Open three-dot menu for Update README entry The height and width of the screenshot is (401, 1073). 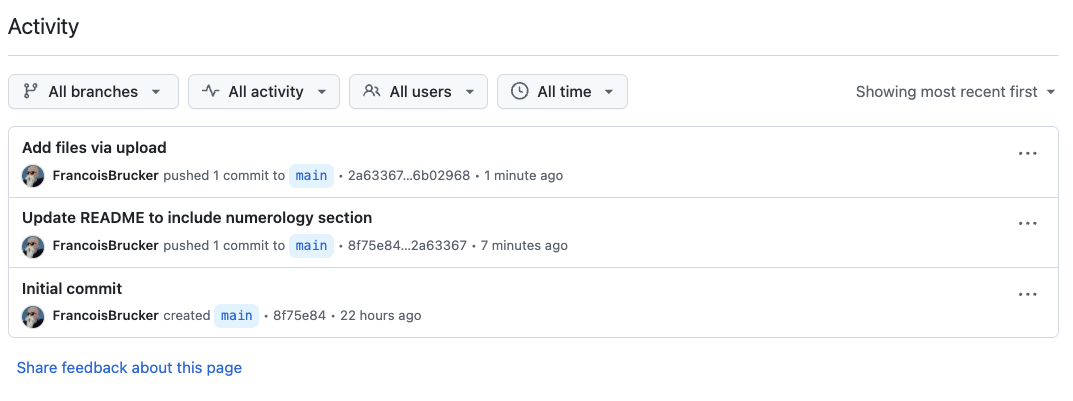tap(1028, 223)
